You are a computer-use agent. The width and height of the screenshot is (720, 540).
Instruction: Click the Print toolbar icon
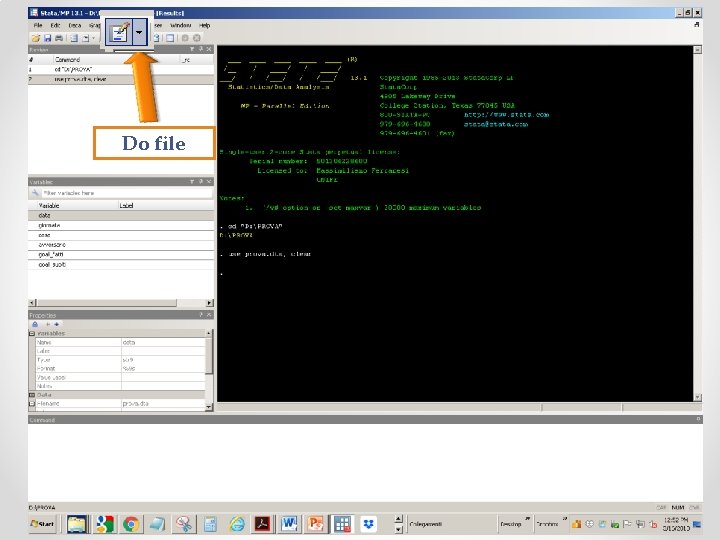coord(59,38)
